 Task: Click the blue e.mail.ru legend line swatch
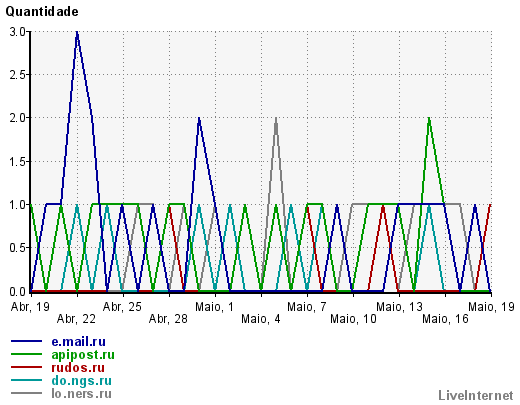27,341
